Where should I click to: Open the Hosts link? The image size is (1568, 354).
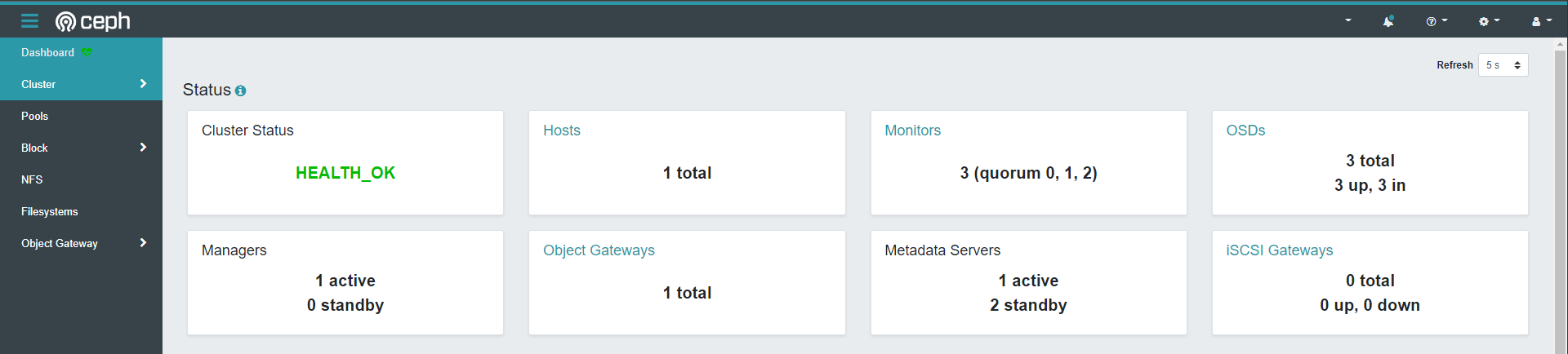tap(562, 131)
